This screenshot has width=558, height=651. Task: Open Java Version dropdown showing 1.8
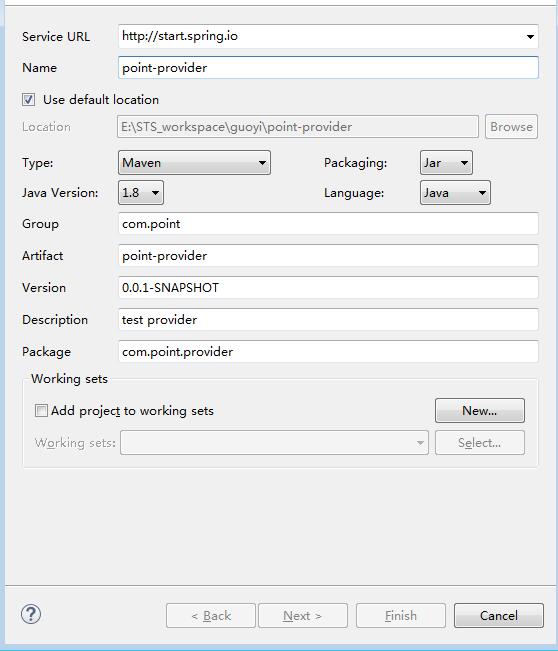click(x=141, y=193)
